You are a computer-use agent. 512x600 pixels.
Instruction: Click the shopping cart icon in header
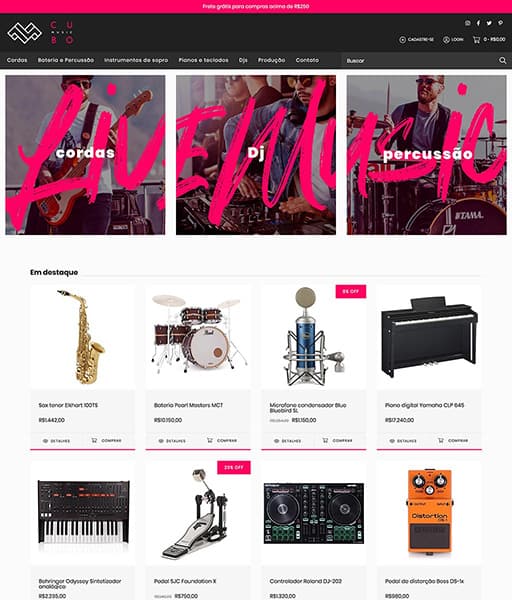tap(476, 39)
